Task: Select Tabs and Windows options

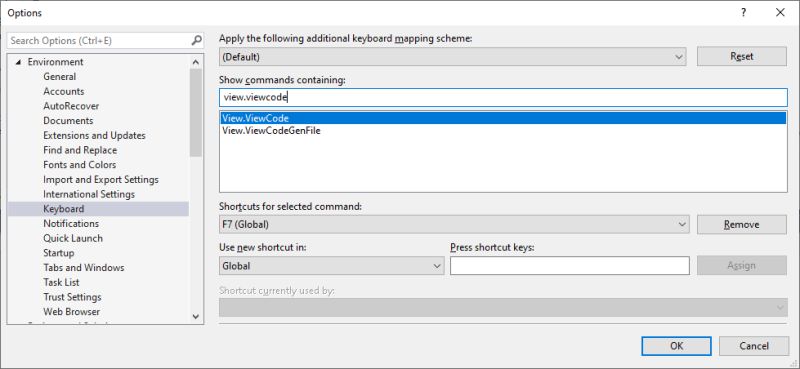Action: (x=84, y=267)
